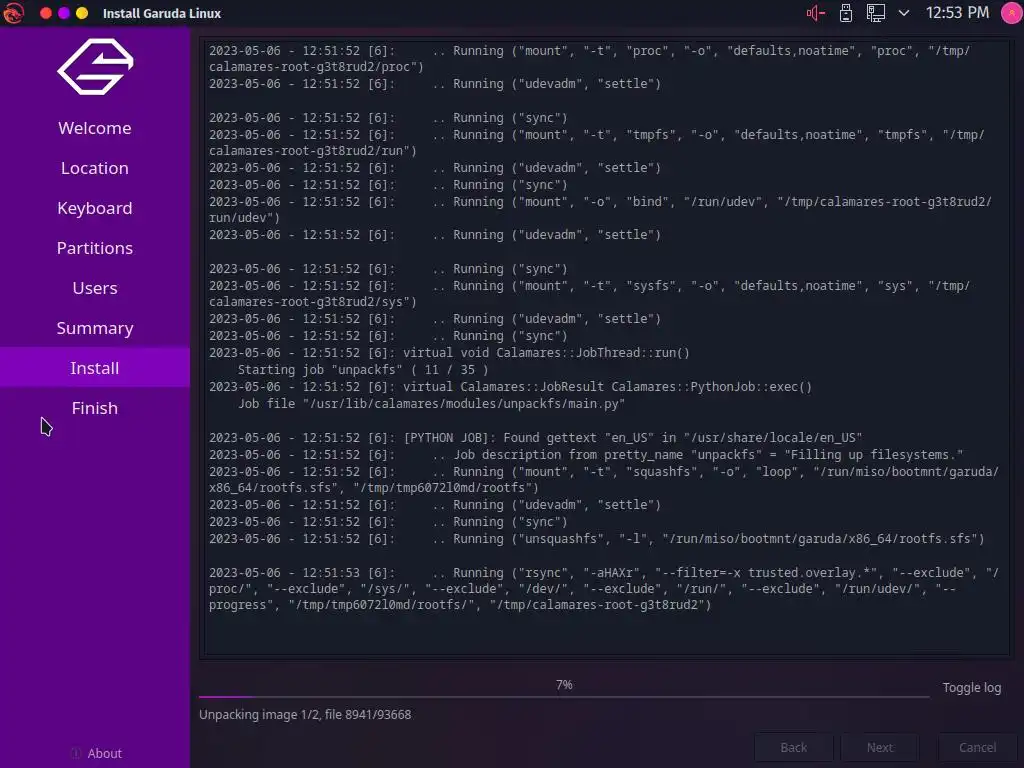This screenshot has height=768, width=1024.
Task: Click the clock showing 12:53 PM
Action: point(957,13)
